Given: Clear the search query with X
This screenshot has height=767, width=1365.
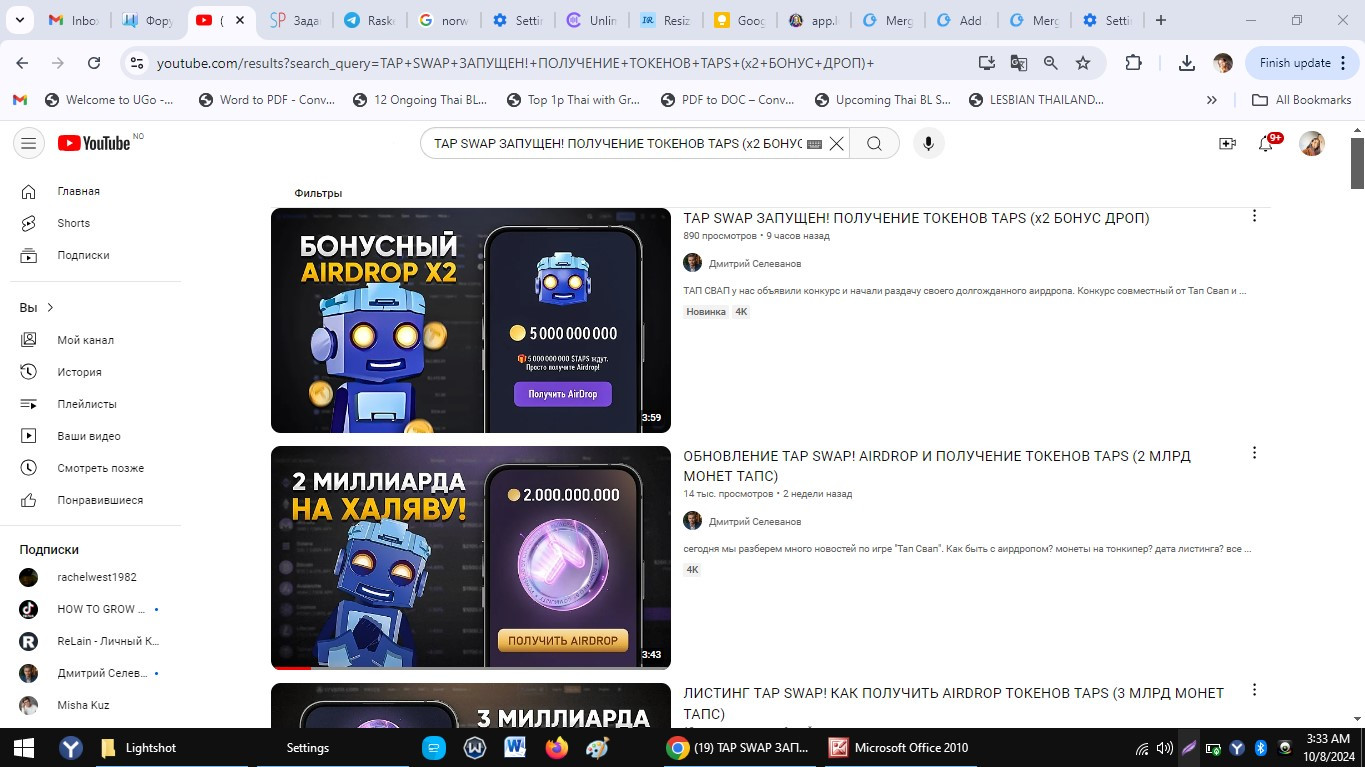Looking at the screenshot, I should click(x=837, y=143).
